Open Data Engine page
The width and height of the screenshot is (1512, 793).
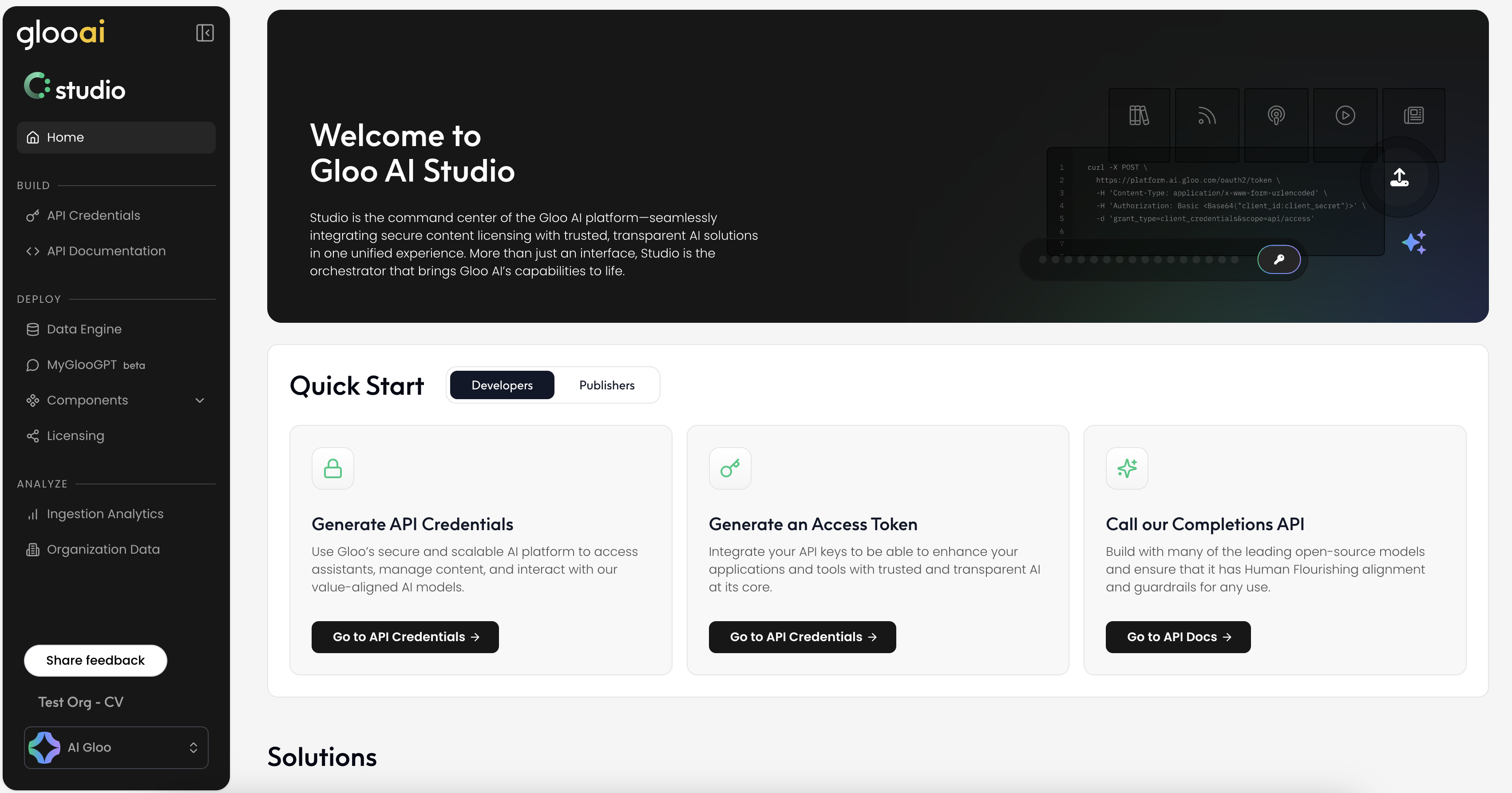(116, 329)
